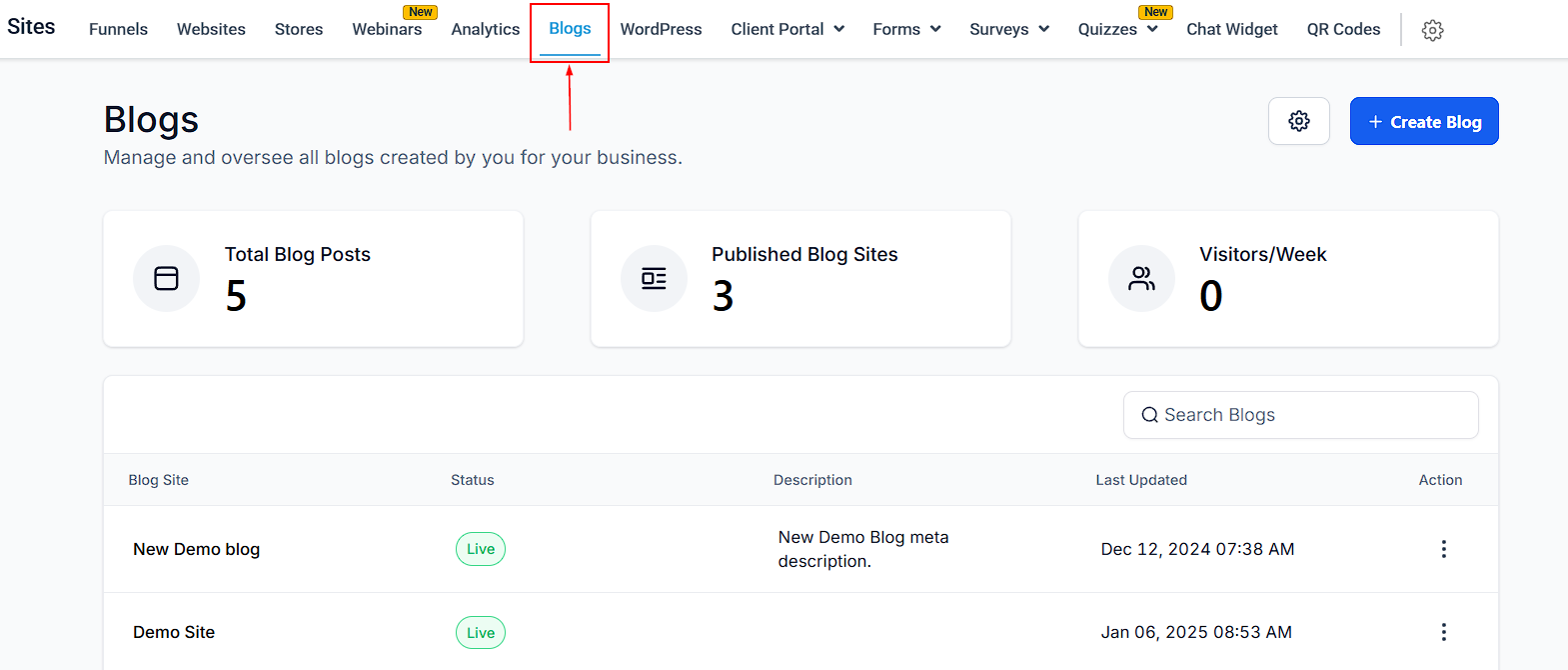Click the Published Blog Sites icon

click(654, 278)
